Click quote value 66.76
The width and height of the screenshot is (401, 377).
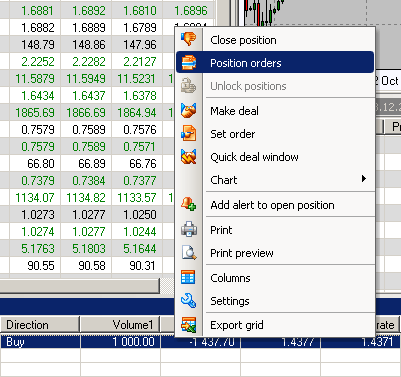pyautogui.click(x=143, y=163)
